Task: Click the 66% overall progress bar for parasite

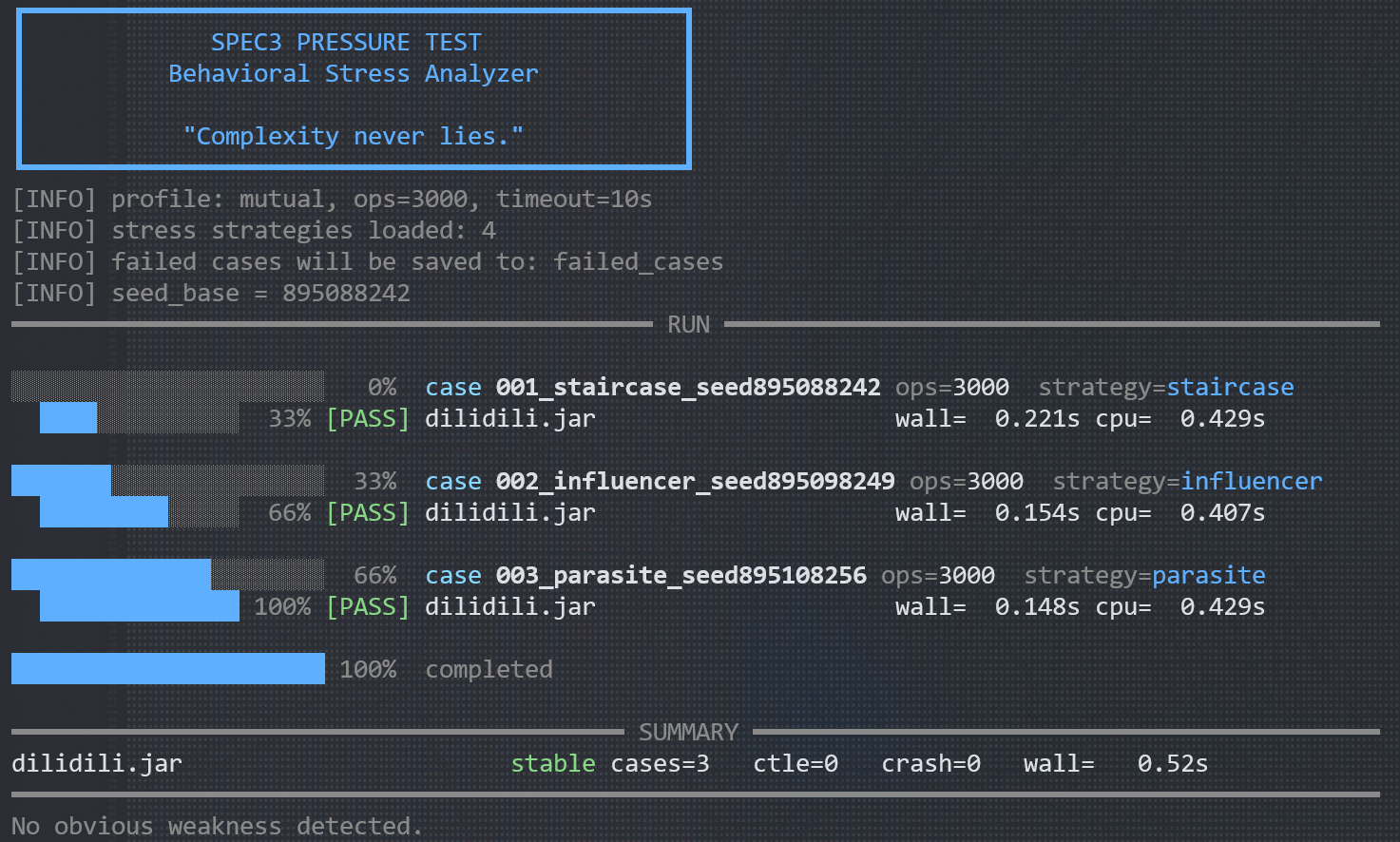Action: point(168,575)
